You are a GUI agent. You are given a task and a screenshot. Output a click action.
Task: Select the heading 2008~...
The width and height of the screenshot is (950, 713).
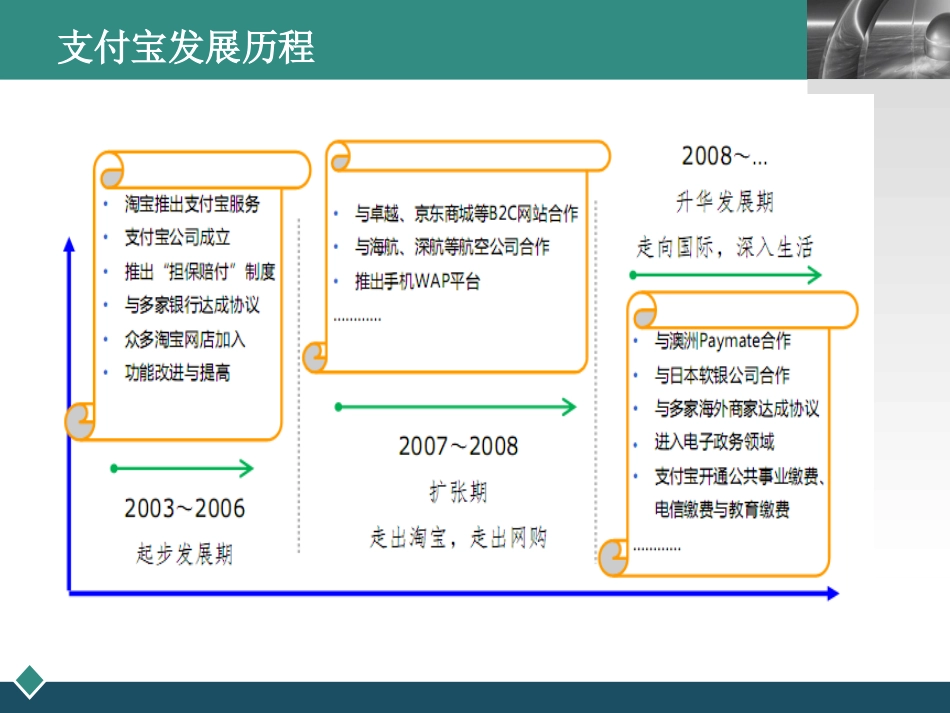coord(725,156)
